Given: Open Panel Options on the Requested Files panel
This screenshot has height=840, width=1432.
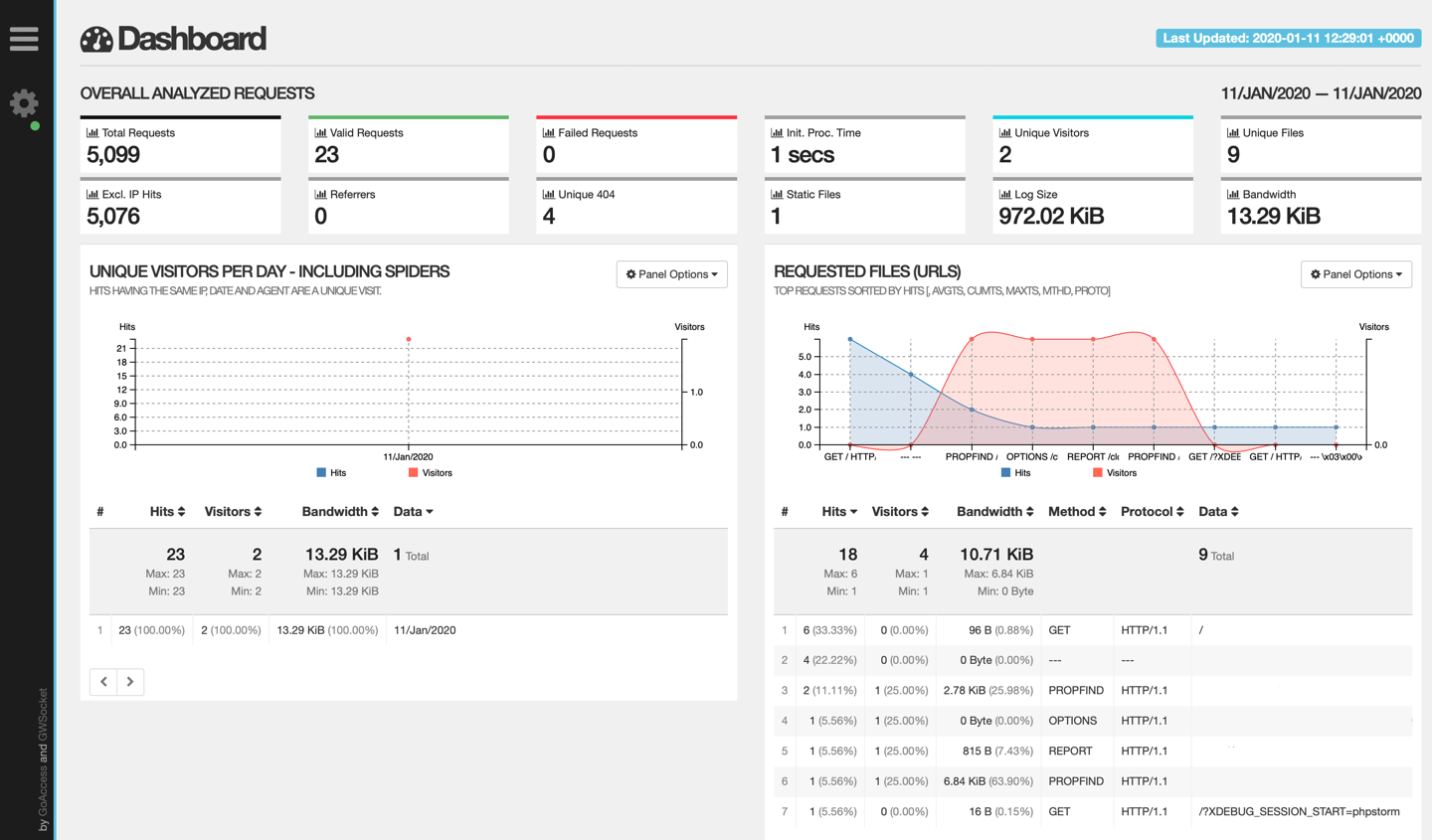Looking at the screenshot, I should pyautogui.click(x=1356, y=274).
